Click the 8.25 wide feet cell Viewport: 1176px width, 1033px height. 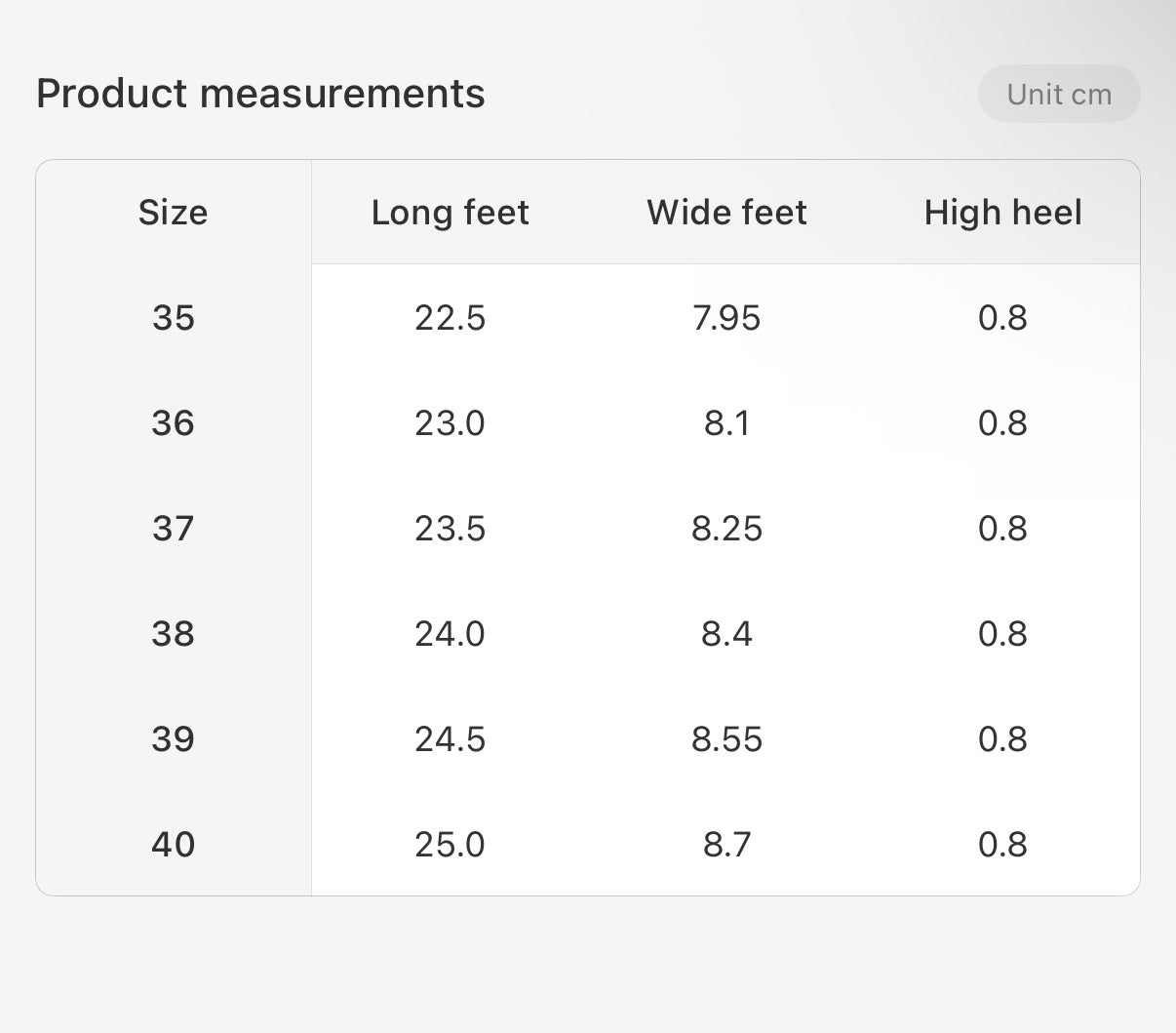726,529
